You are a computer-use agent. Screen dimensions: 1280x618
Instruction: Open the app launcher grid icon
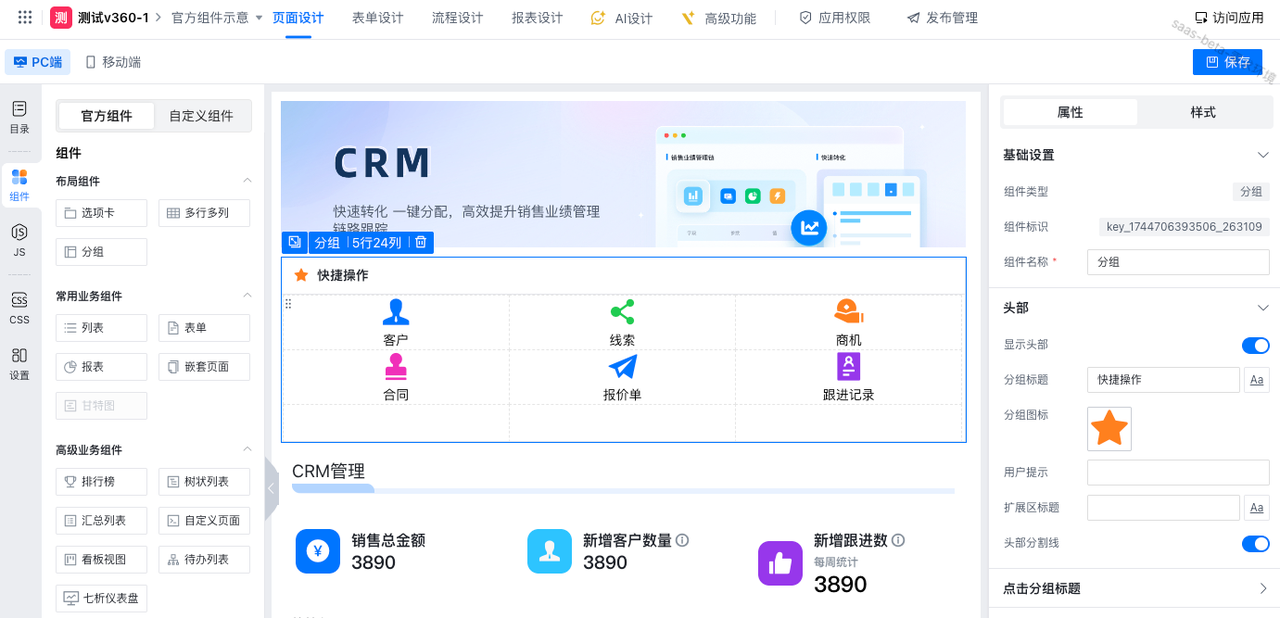tap(25, 18)
